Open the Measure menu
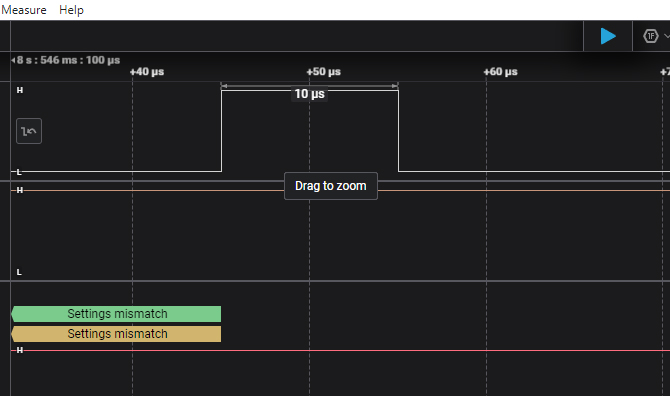The width and height of the screenshot is (670, 396). point(24,10)
